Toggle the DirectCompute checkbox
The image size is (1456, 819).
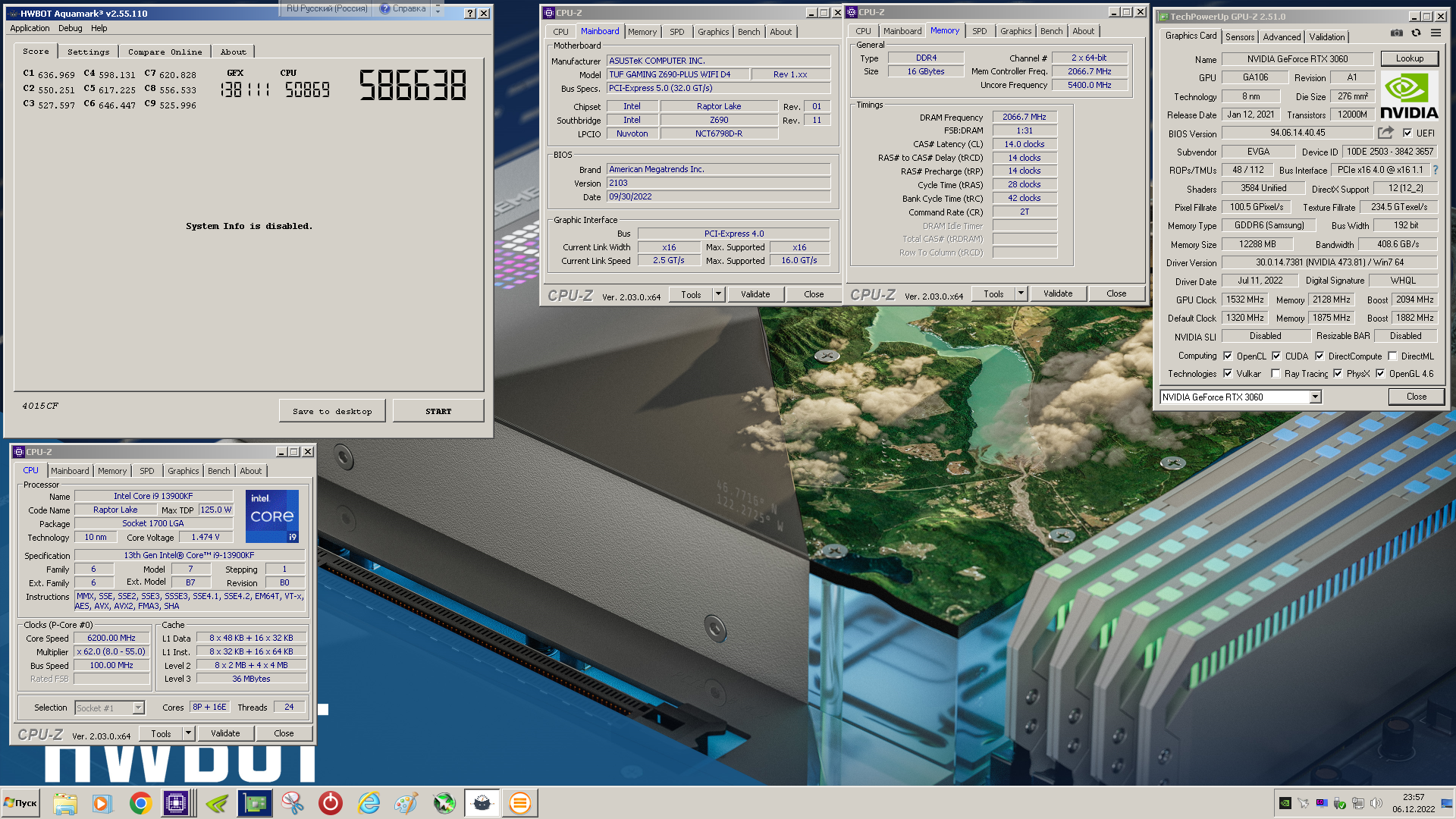click(x=1319, y=356)
